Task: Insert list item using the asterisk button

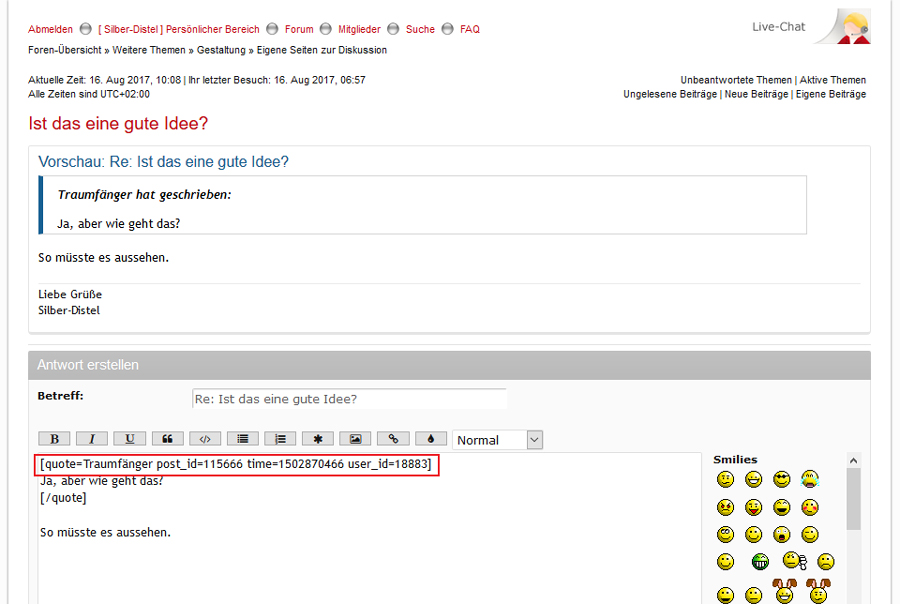Action: coord(318,439)
